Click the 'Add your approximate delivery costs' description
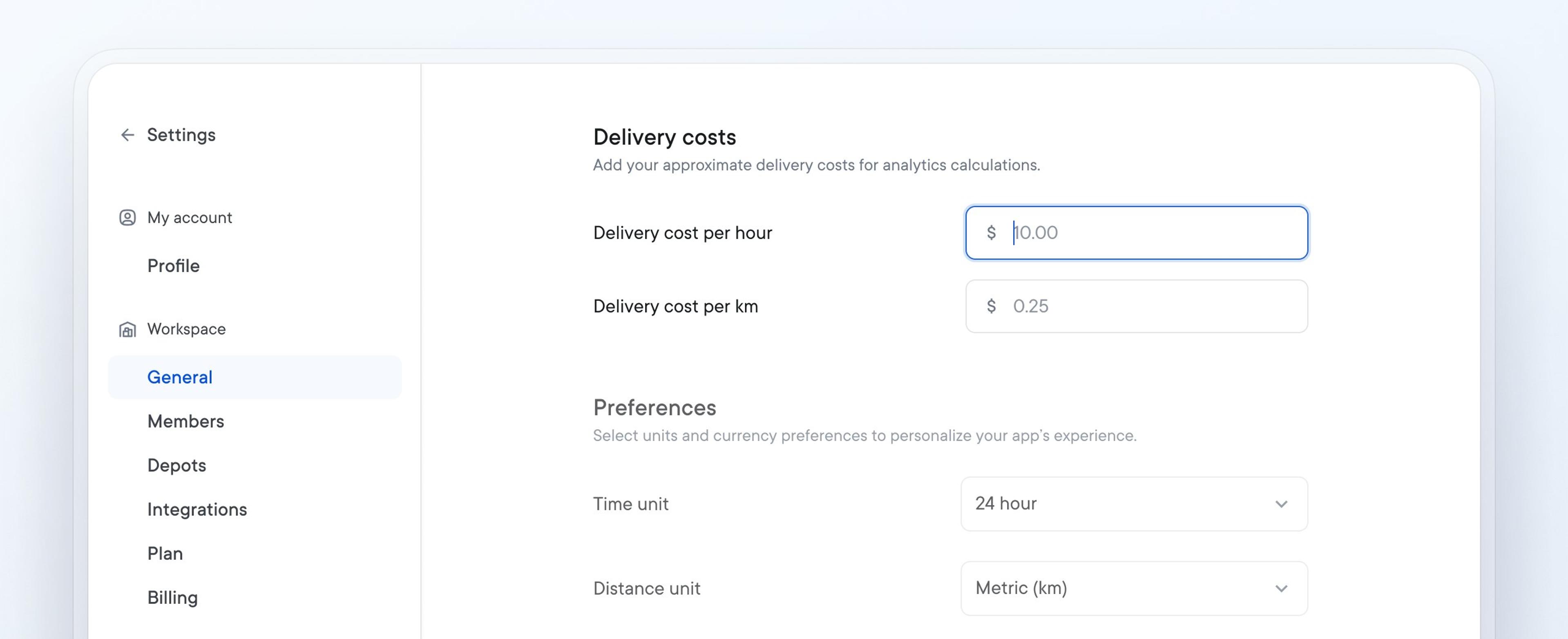1568x639 pixels. [x=817, y=165]
